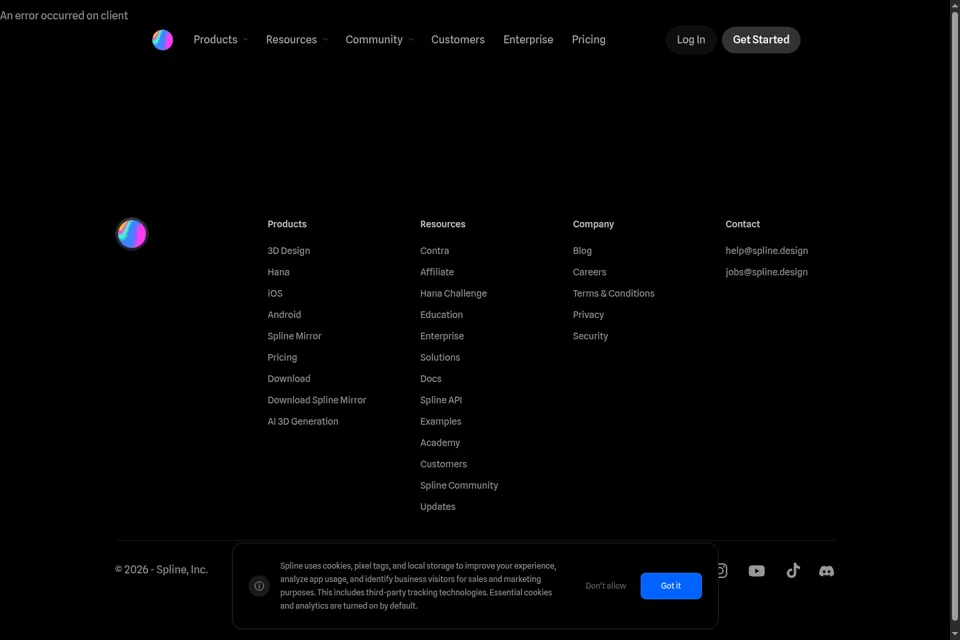
Task: Open Customers in the top navigation
Action: 458,40
